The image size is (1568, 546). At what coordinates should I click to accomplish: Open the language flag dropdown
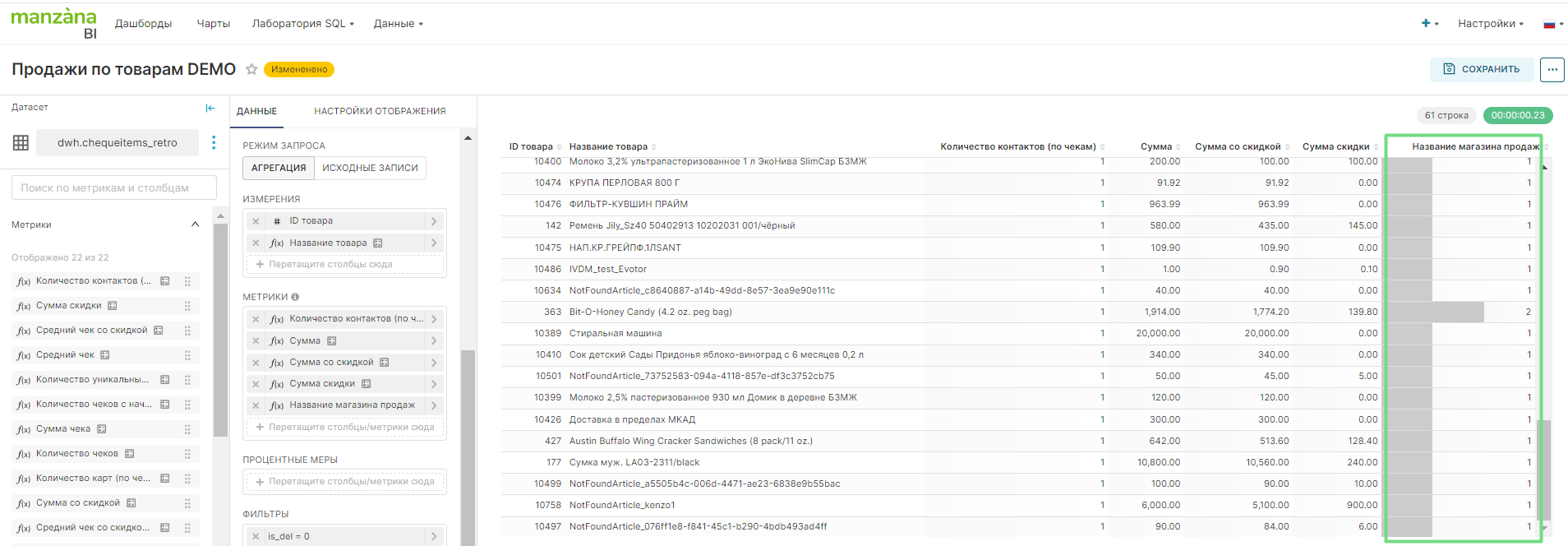tap(1552, 24)
